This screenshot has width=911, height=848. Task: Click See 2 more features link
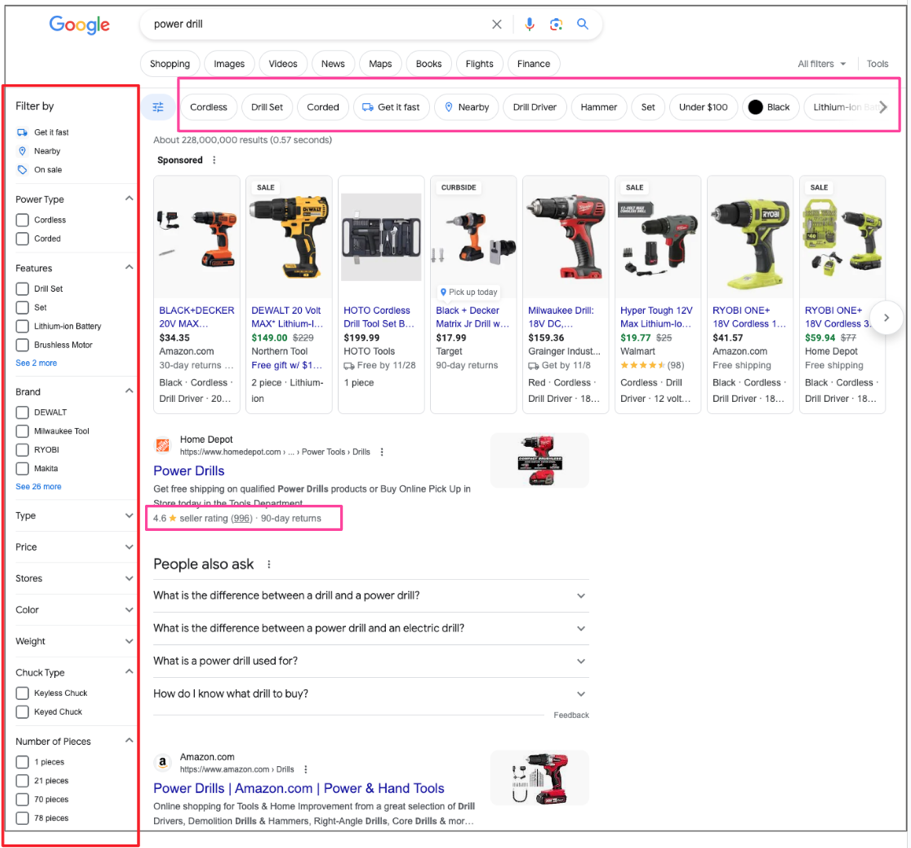tap(36, 363)
